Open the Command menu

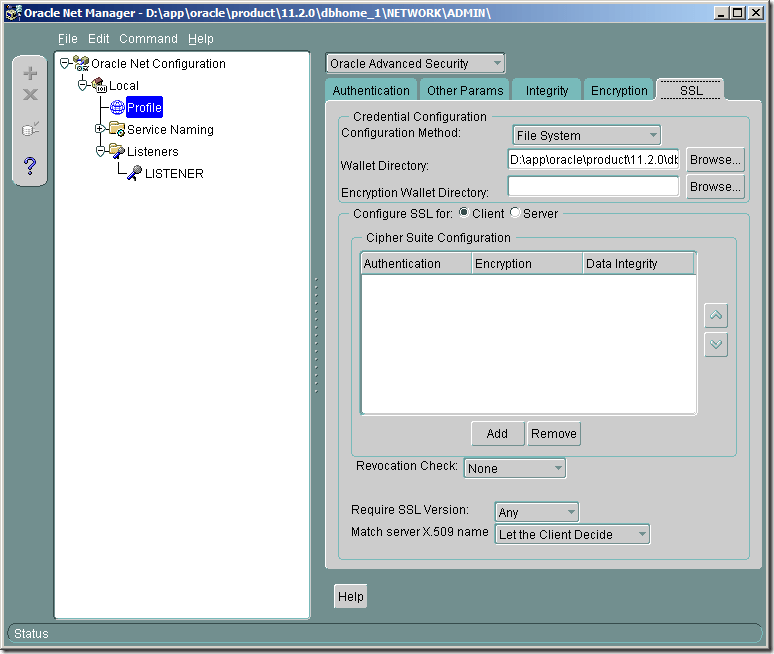coord(148,39)
